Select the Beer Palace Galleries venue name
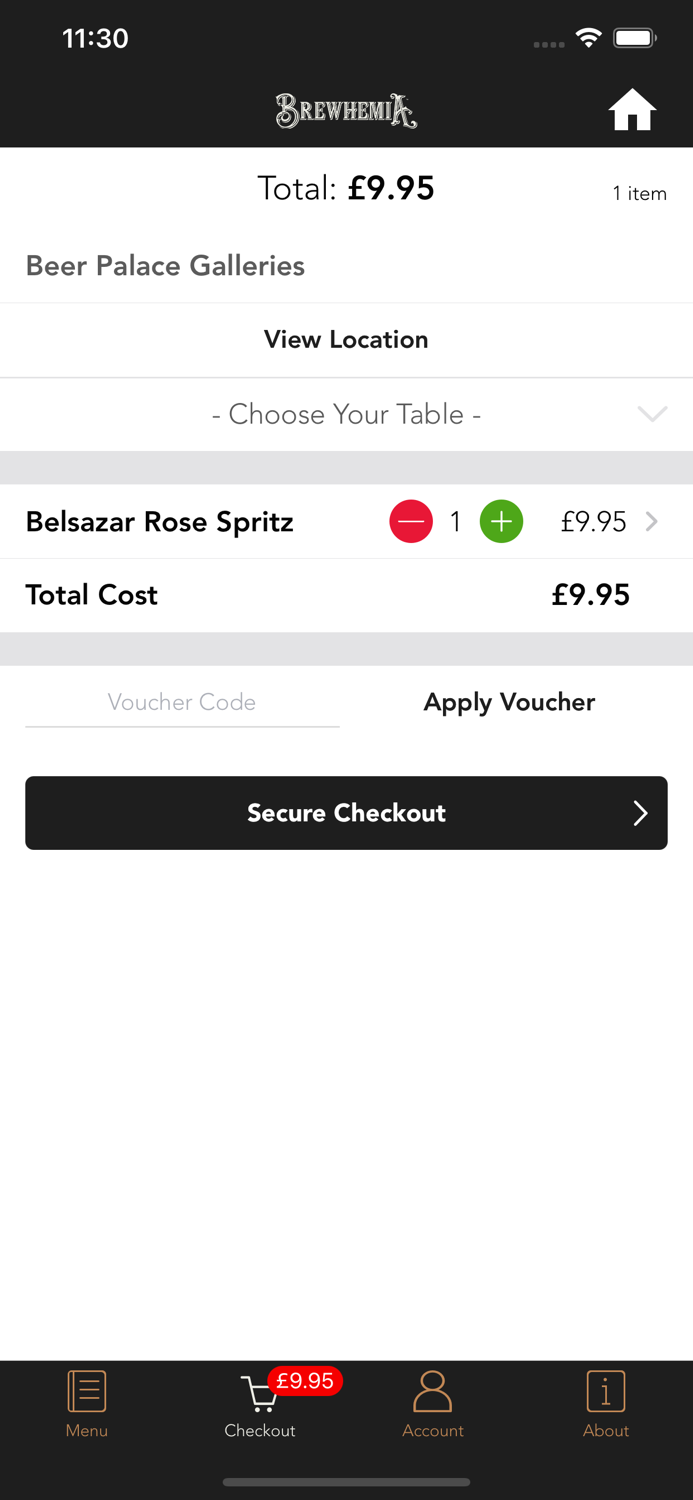The image size is (693, 1500). coord(165,266)
